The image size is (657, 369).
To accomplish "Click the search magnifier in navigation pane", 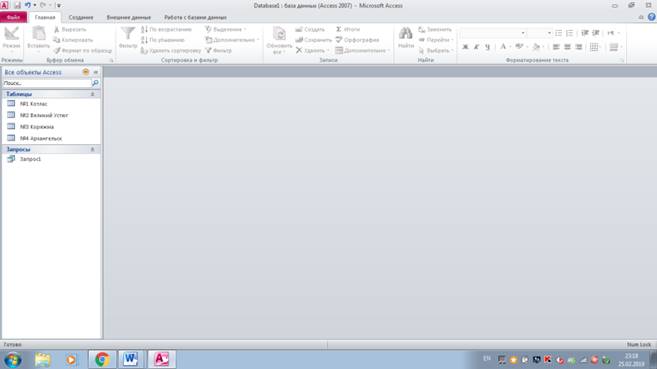I will tap(95, 83).
